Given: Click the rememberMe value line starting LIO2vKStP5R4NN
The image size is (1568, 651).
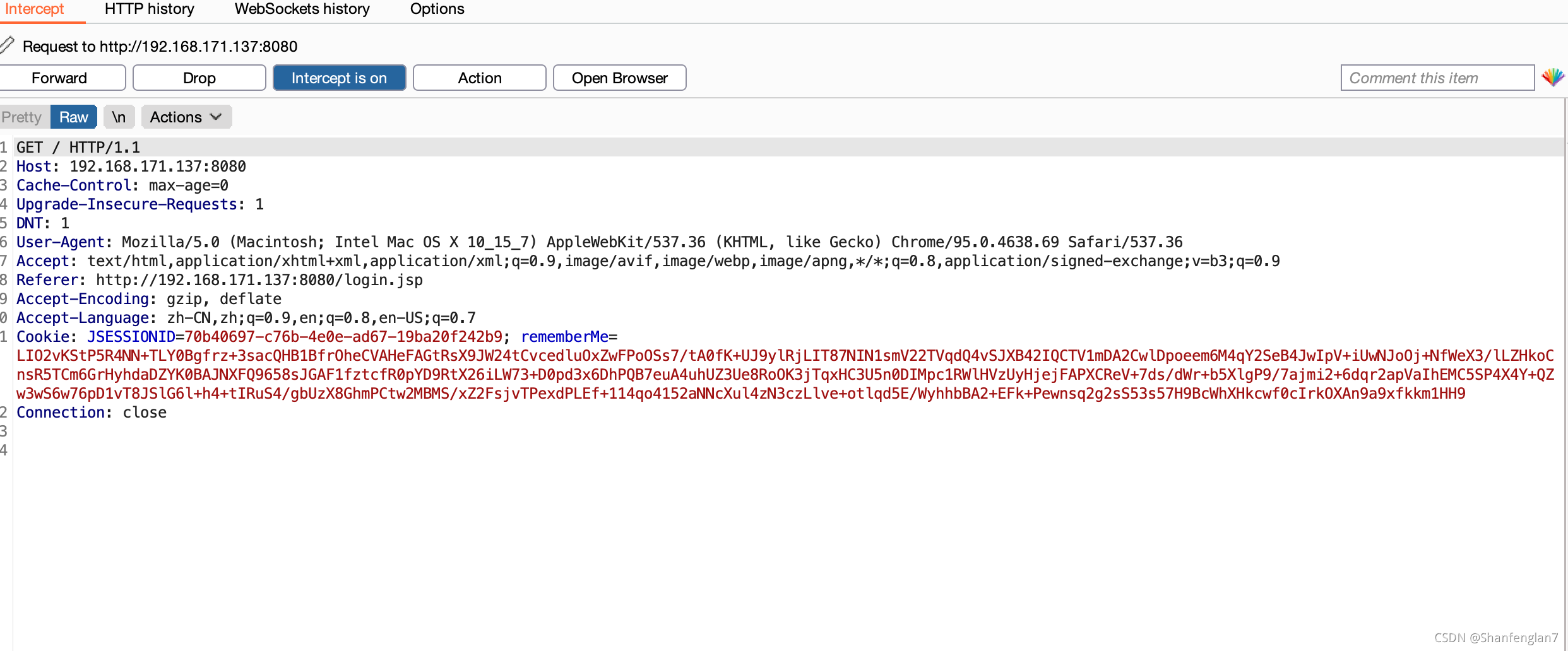Looking at the screenshot, I should pyautogui.click(x=785, y=355).
